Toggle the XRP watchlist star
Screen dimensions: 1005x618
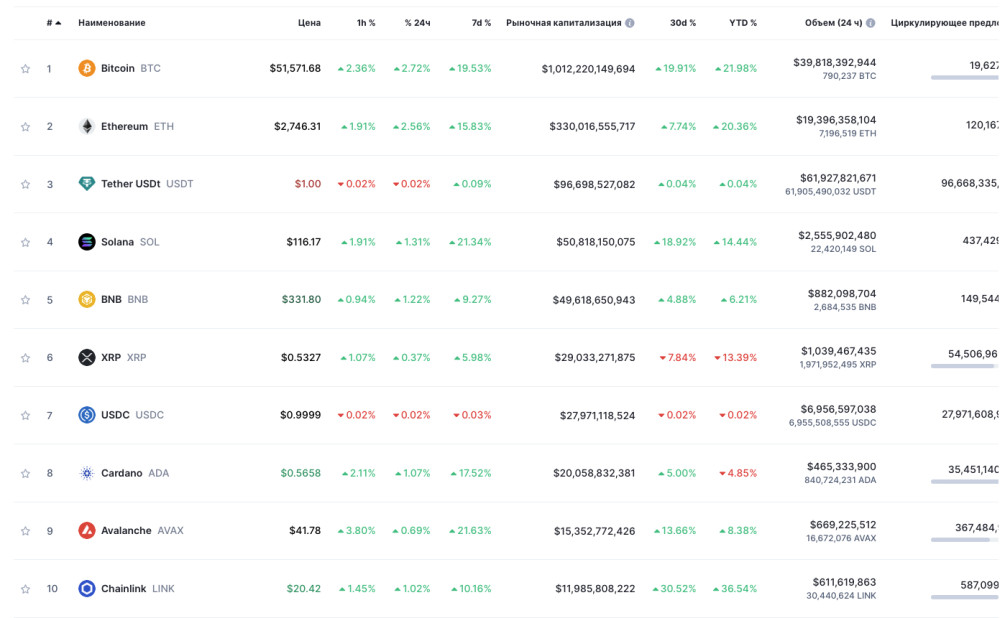pyautogui.click(x=25, y=358)
